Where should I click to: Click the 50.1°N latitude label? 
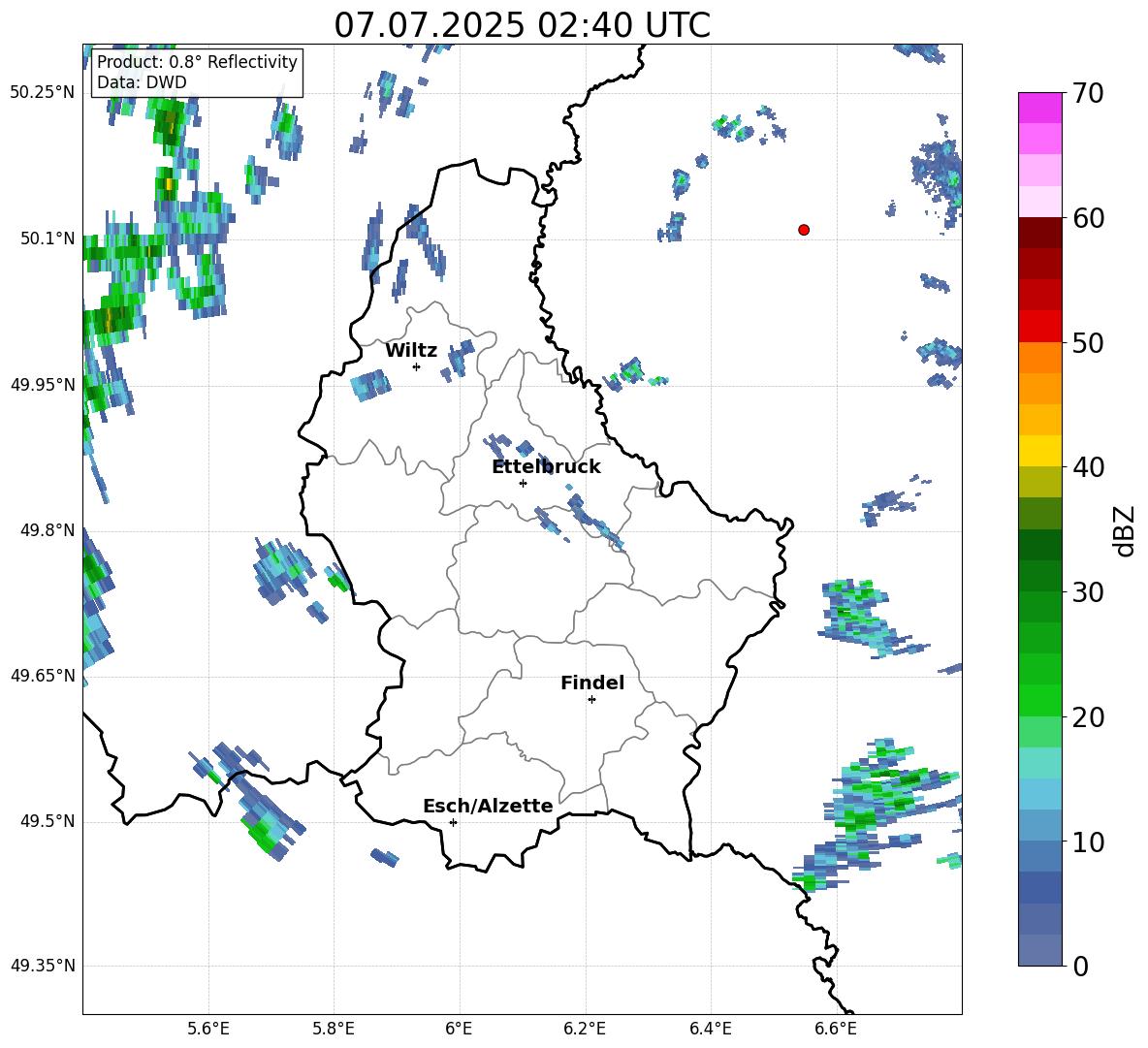[x=48, y=238]
